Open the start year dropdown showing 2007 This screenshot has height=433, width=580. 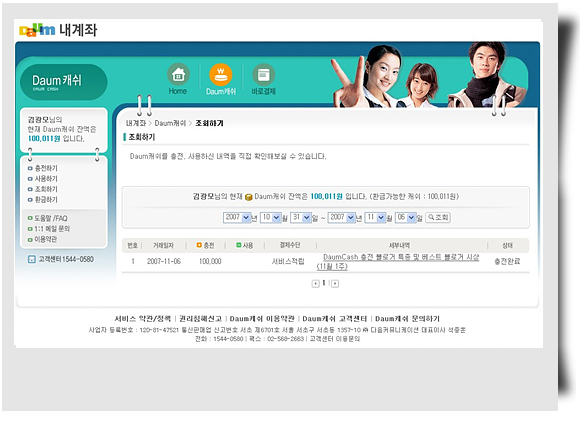pos(237,217)
